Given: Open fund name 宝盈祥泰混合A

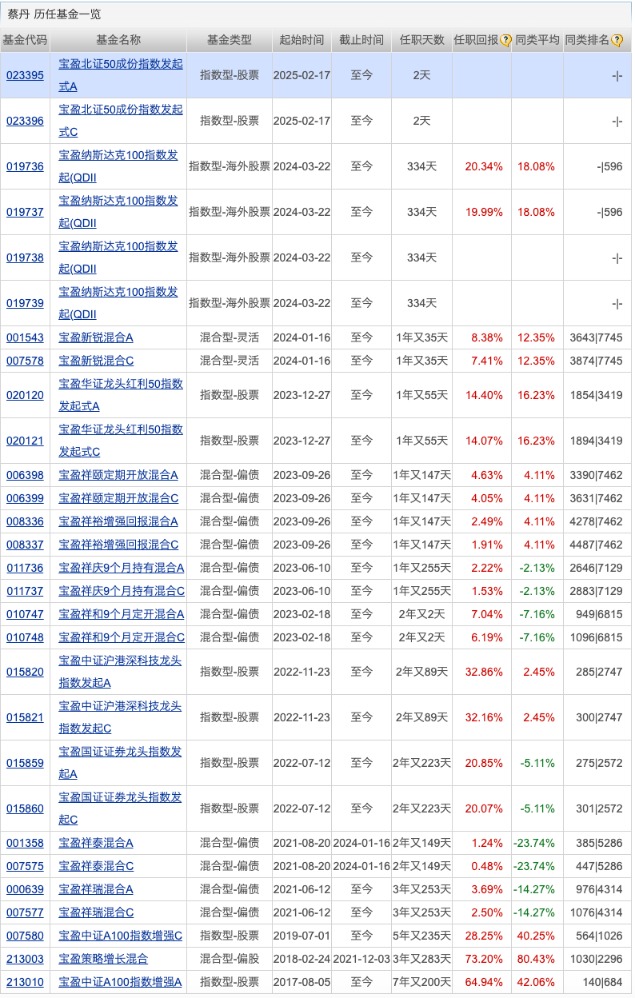Looking at the screenshot, I should 96,843.
